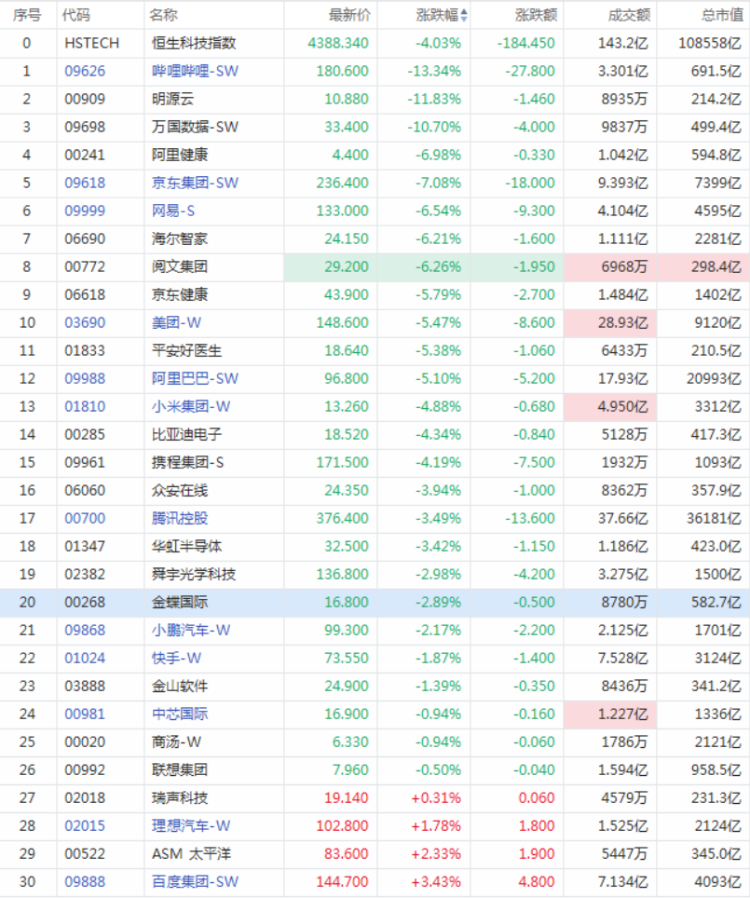
Task: Open stock code link 09999
Action: tap(85, 211)
